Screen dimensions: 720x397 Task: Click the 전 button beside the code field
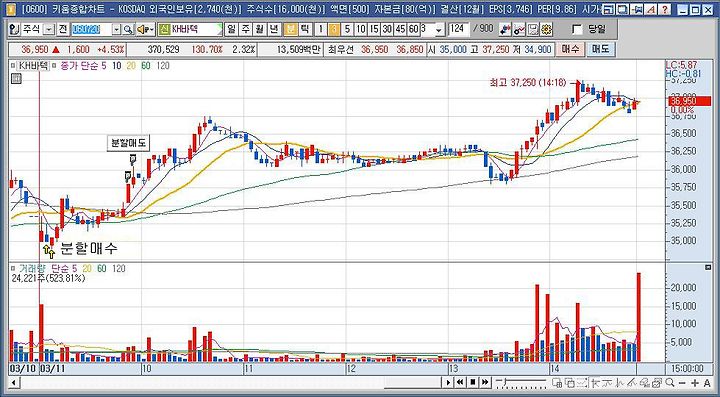pyautogui.click(x=63, y=29)
